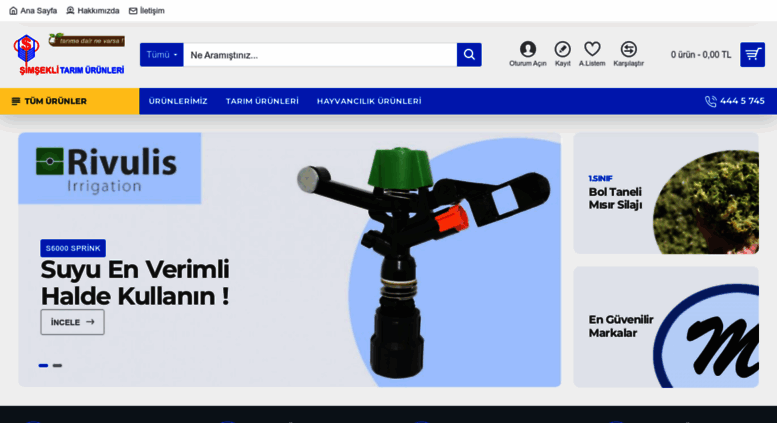Viewport: 777px width, 423px height.
Task: Select the second slider dot indicator
Action: pos(57,366)
